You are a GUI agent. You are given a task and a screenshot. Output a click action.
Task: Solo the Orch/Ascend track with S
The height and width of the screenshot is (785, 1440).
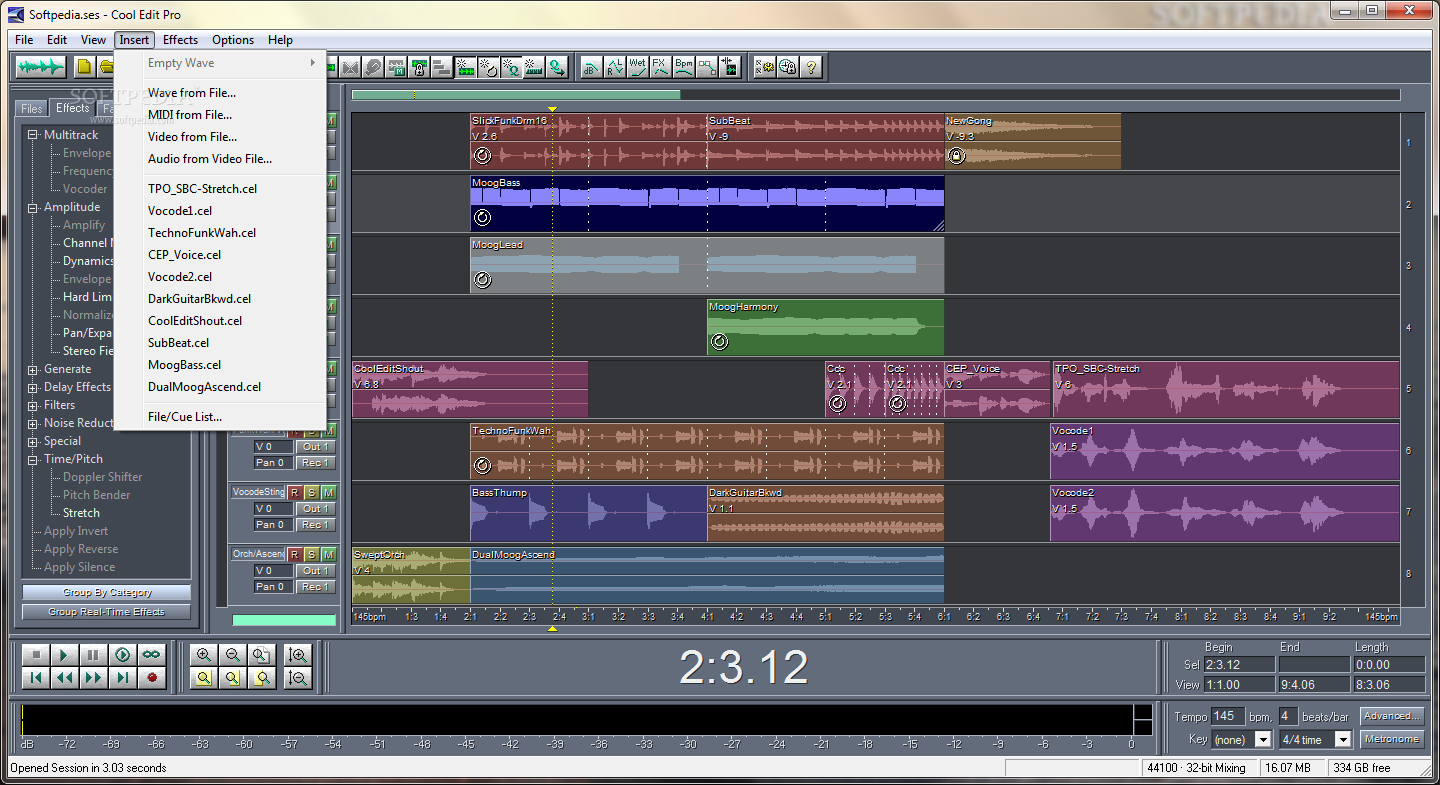(311, 554)
